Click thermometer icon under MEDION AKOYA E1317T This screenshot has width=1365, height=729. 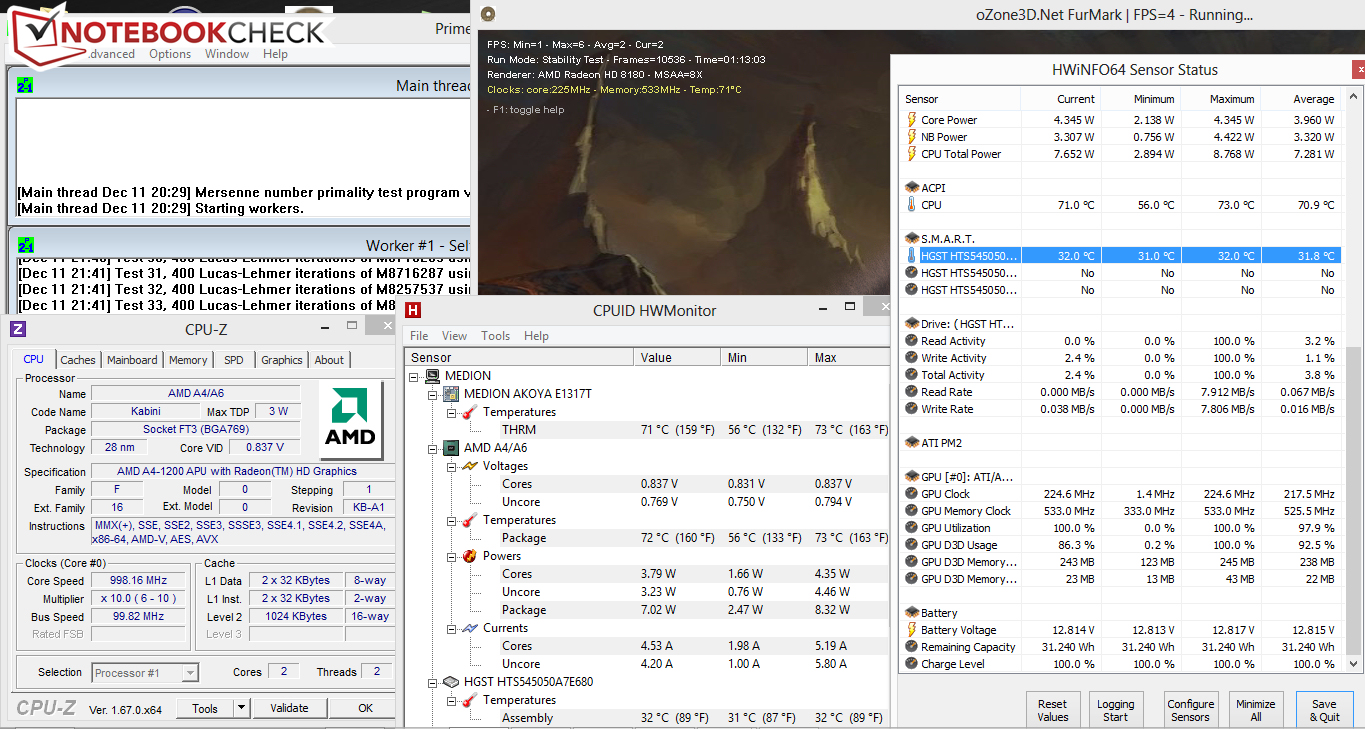click(x=469, y=412)
